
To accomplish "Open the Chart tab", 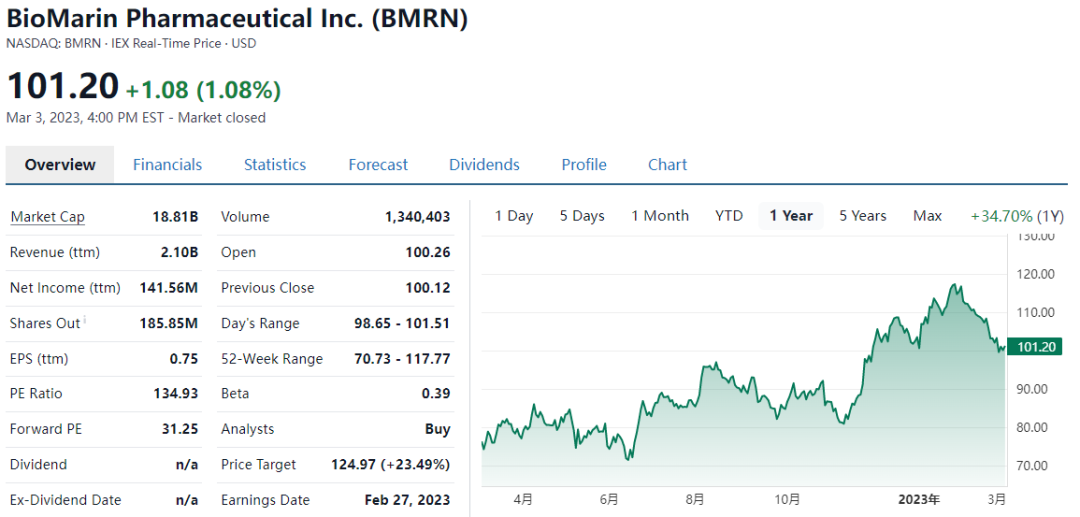I will point(667,165).
